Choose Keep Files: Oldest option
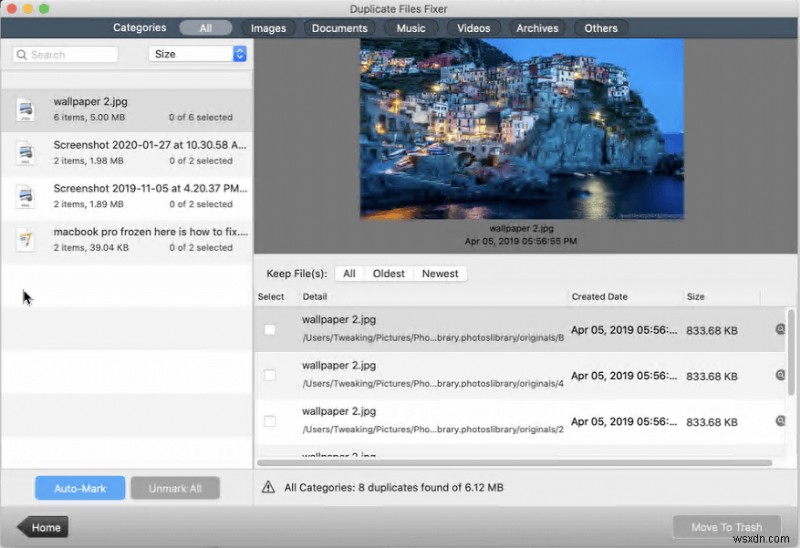The width and height of the screenshot is (800, 548). [x=389, y=273]
